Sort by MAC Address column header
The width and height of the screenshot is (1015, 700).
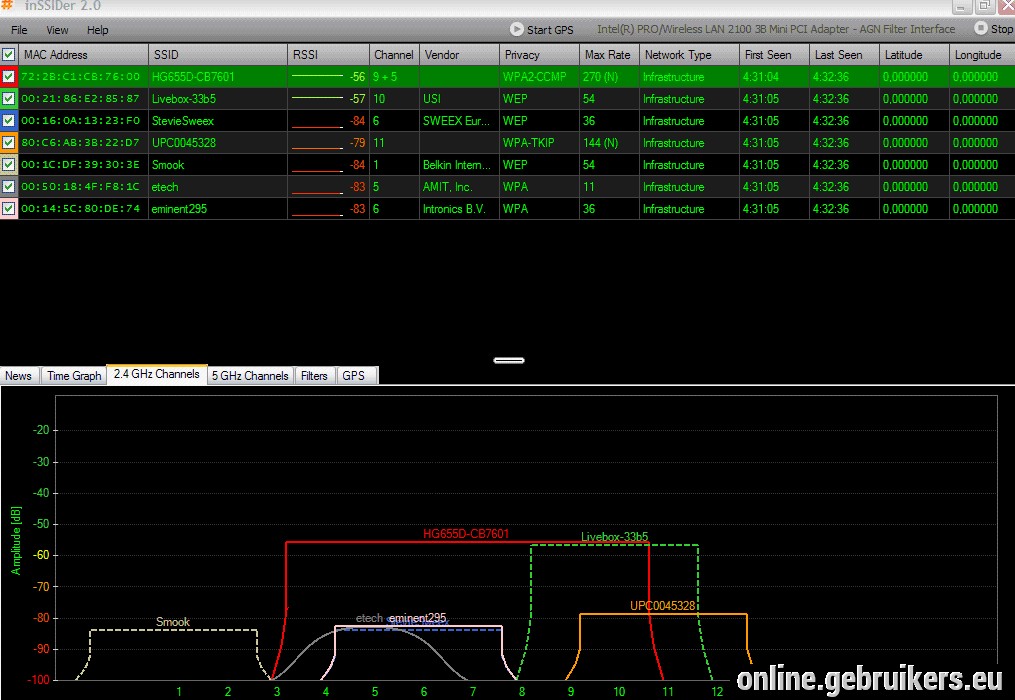[84, 54]
